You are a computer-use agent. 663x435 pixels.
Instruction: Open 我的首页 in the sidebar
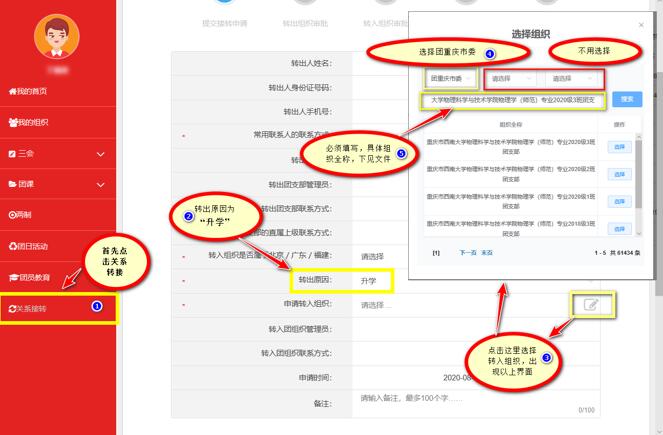pyautogui.click(x=28, y=91)
